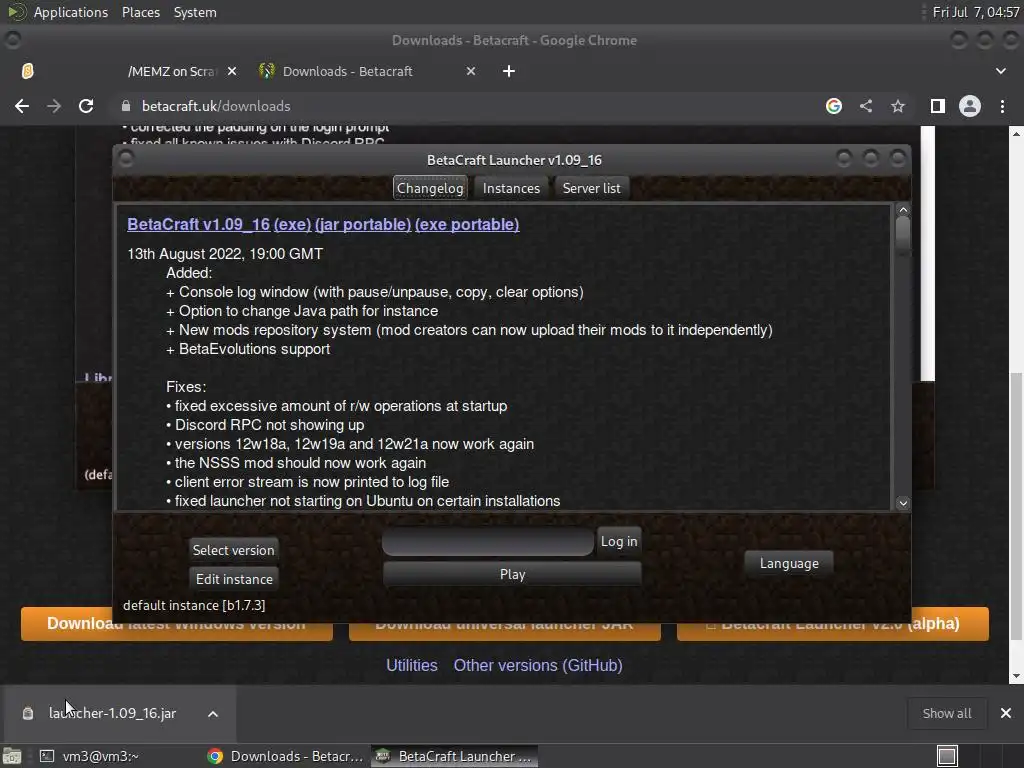Reload the betacraft.uk page
The image size is (1024, 768).
coord(86,106)
